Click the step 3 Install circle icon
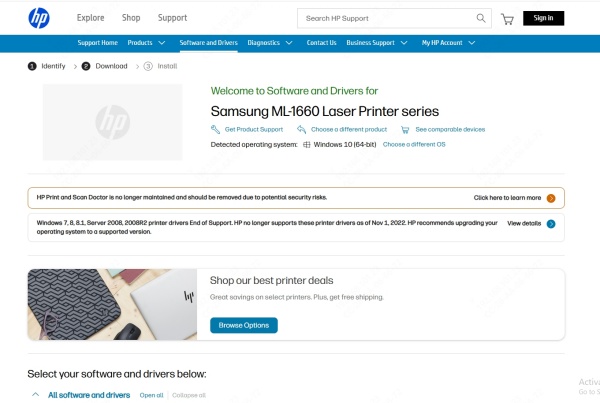 (x=148, y=66)
